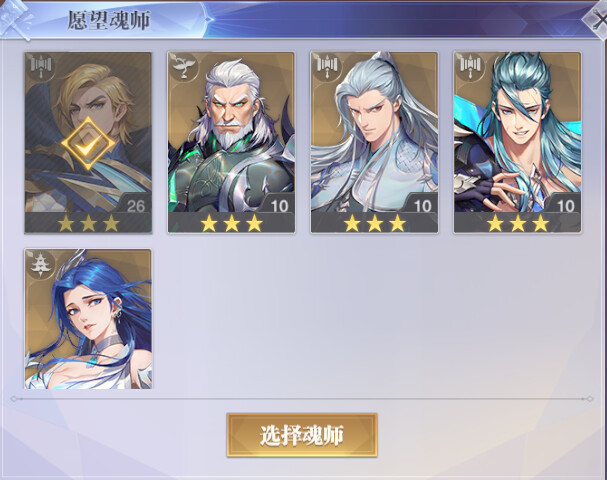Click the 选择魂师 button
Image resolution: width=607 pixels, height=480 pixels.
tap(302, 435)
